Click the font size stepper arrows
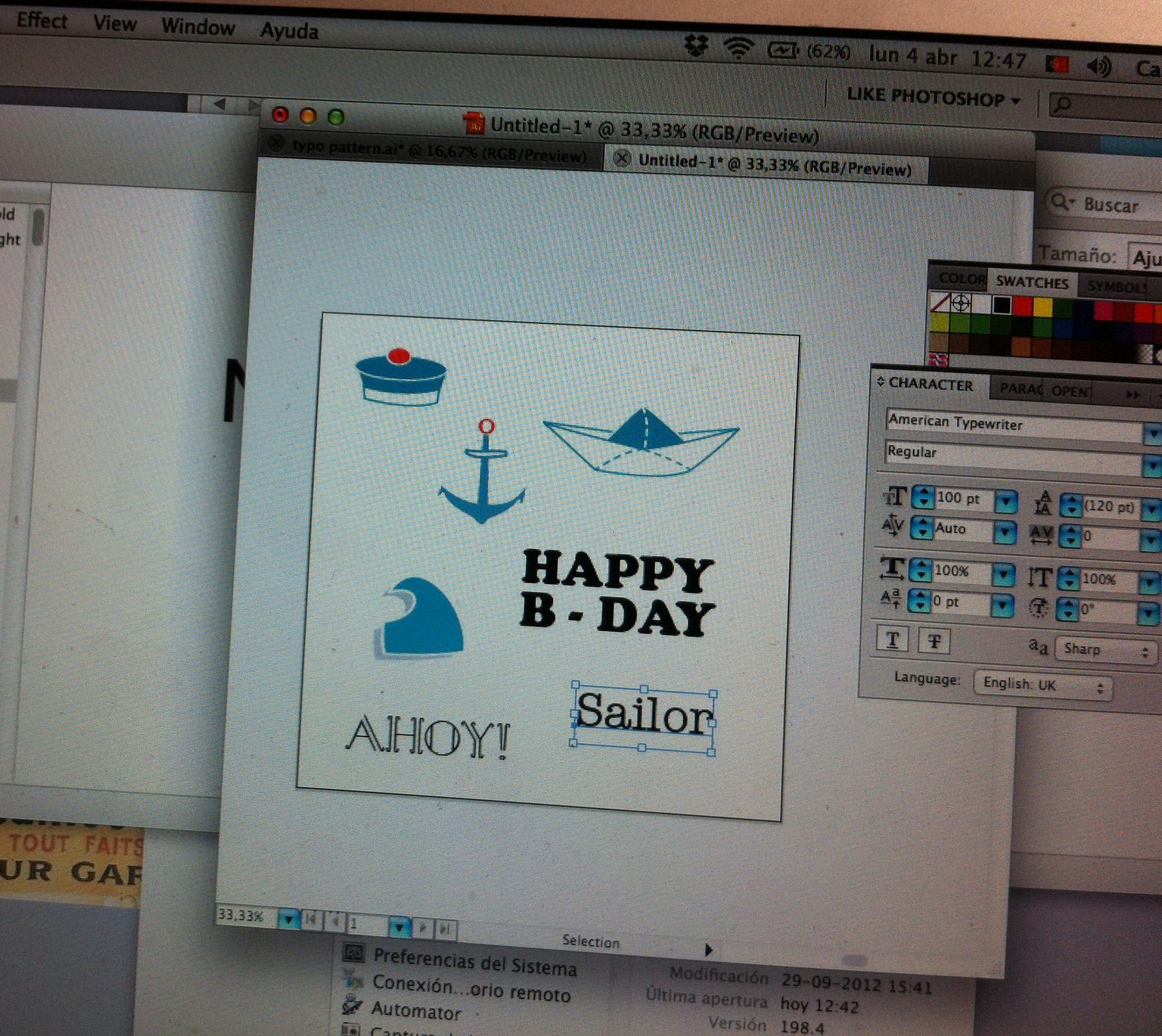The image size is (1162, 1036). (923, 497)
